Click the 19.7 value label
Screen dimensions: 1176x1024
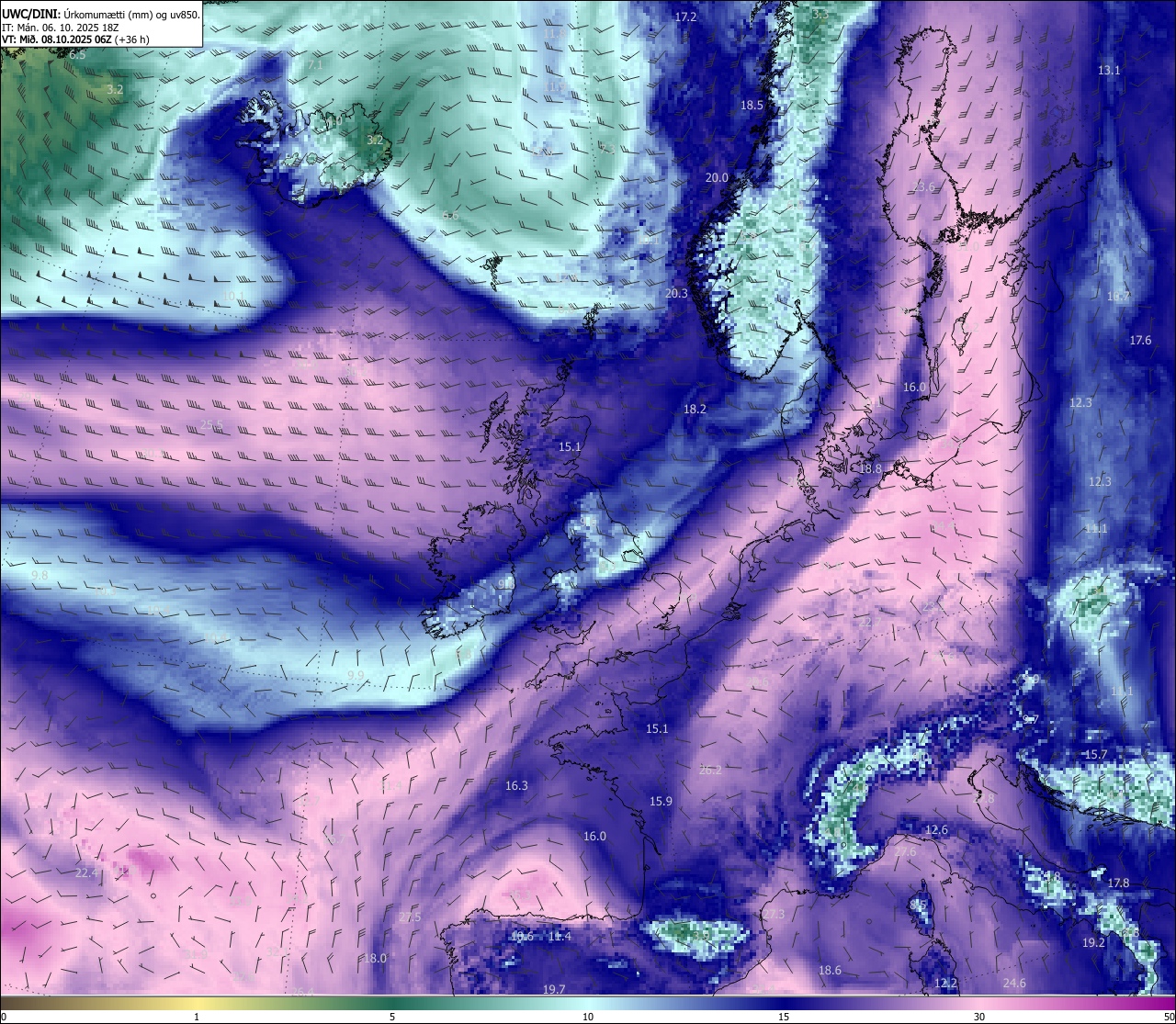[554, 990]
